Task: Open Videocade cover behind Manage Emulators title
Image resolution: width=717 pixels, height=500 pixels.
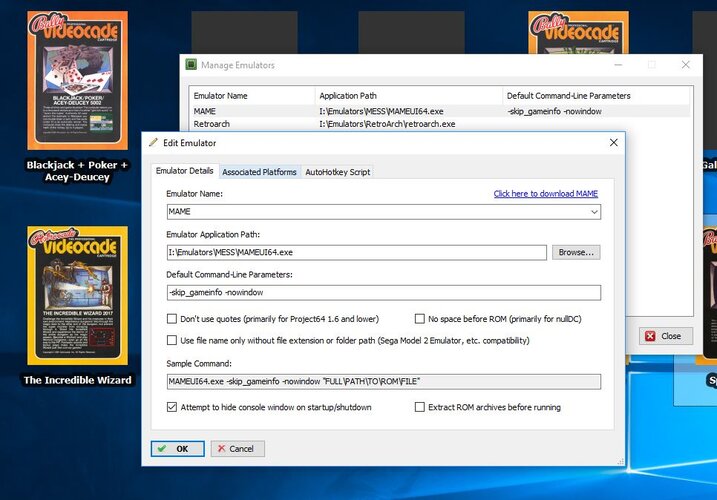Action: pos(578,32)
